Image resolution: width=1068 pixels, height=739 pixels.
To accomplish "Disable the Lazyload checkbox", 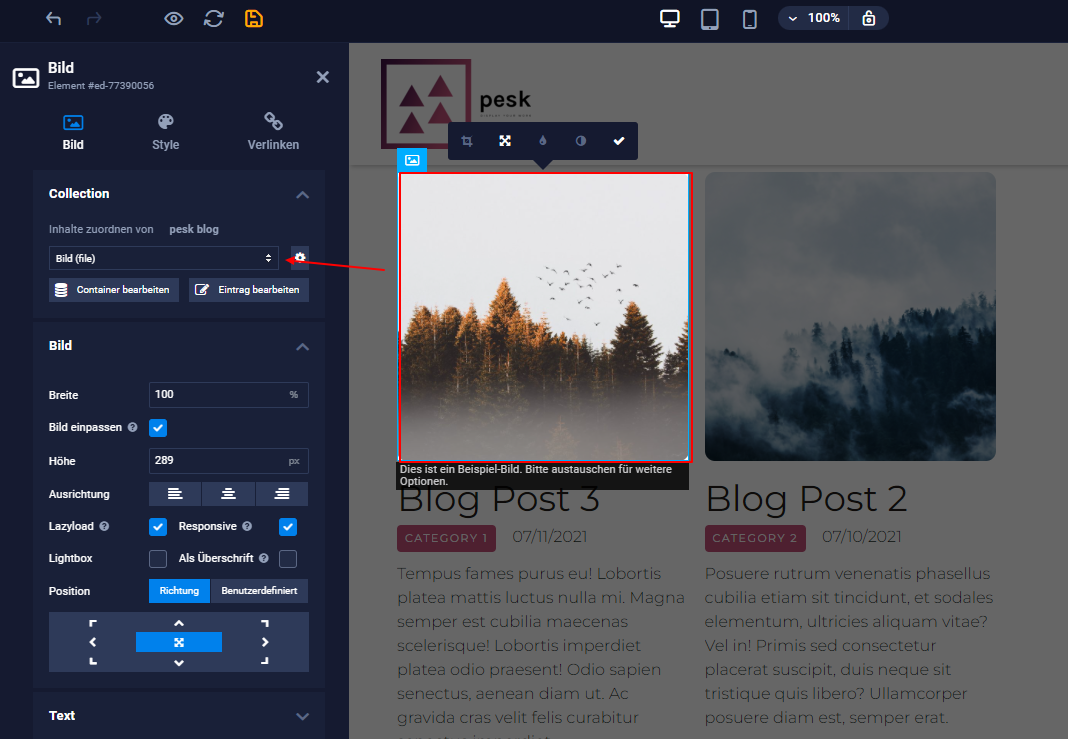I will point(158,526).
